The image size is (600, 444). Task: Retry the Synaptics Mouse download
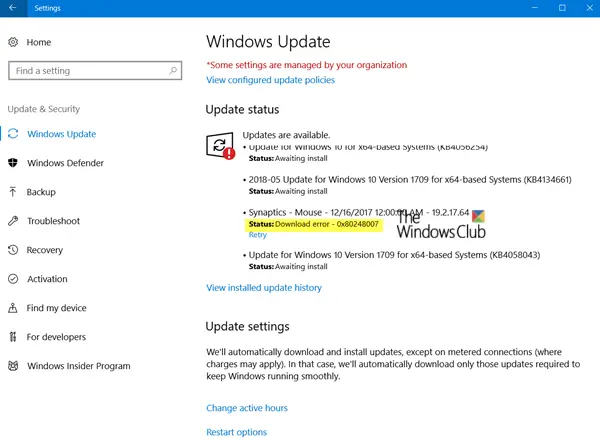(258, 235)
